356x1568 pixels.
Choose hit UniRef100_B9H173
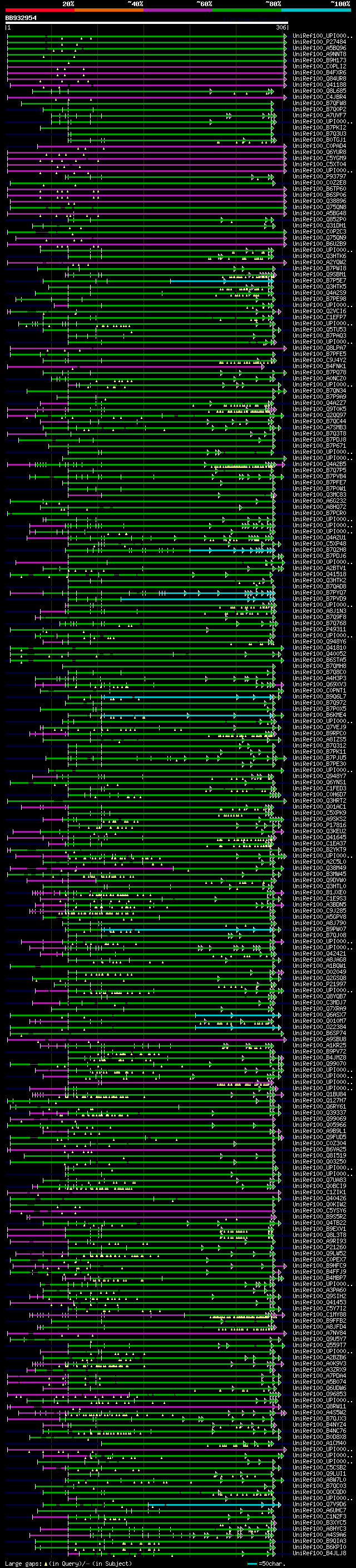click(319, 61)
